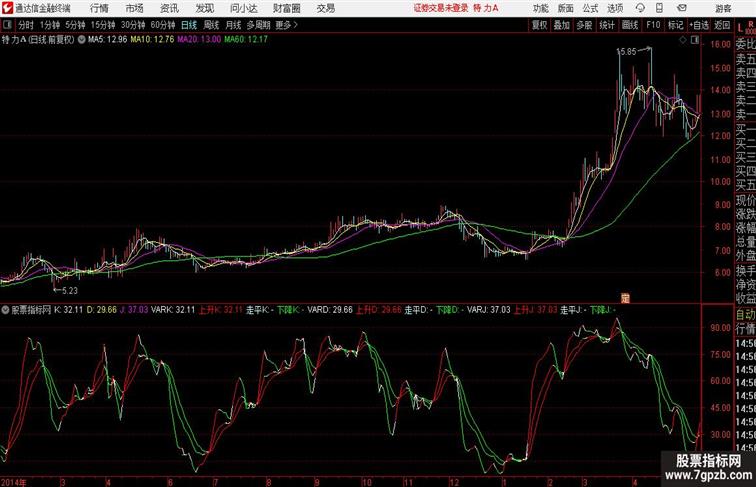Switch to 1分钟 period tab

pyautogui.click(x=50, y=25)
